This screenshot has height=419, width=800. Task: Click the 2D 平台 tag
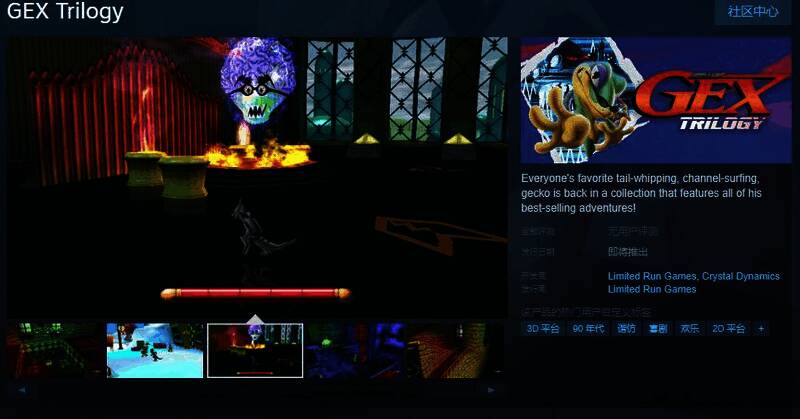pos(728,328)
